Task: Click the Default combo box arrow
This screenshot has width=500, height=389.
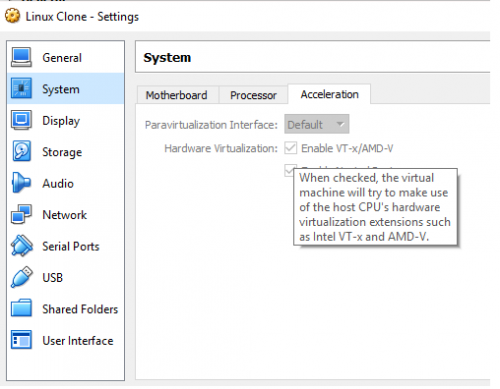Action: pos(340,124)
